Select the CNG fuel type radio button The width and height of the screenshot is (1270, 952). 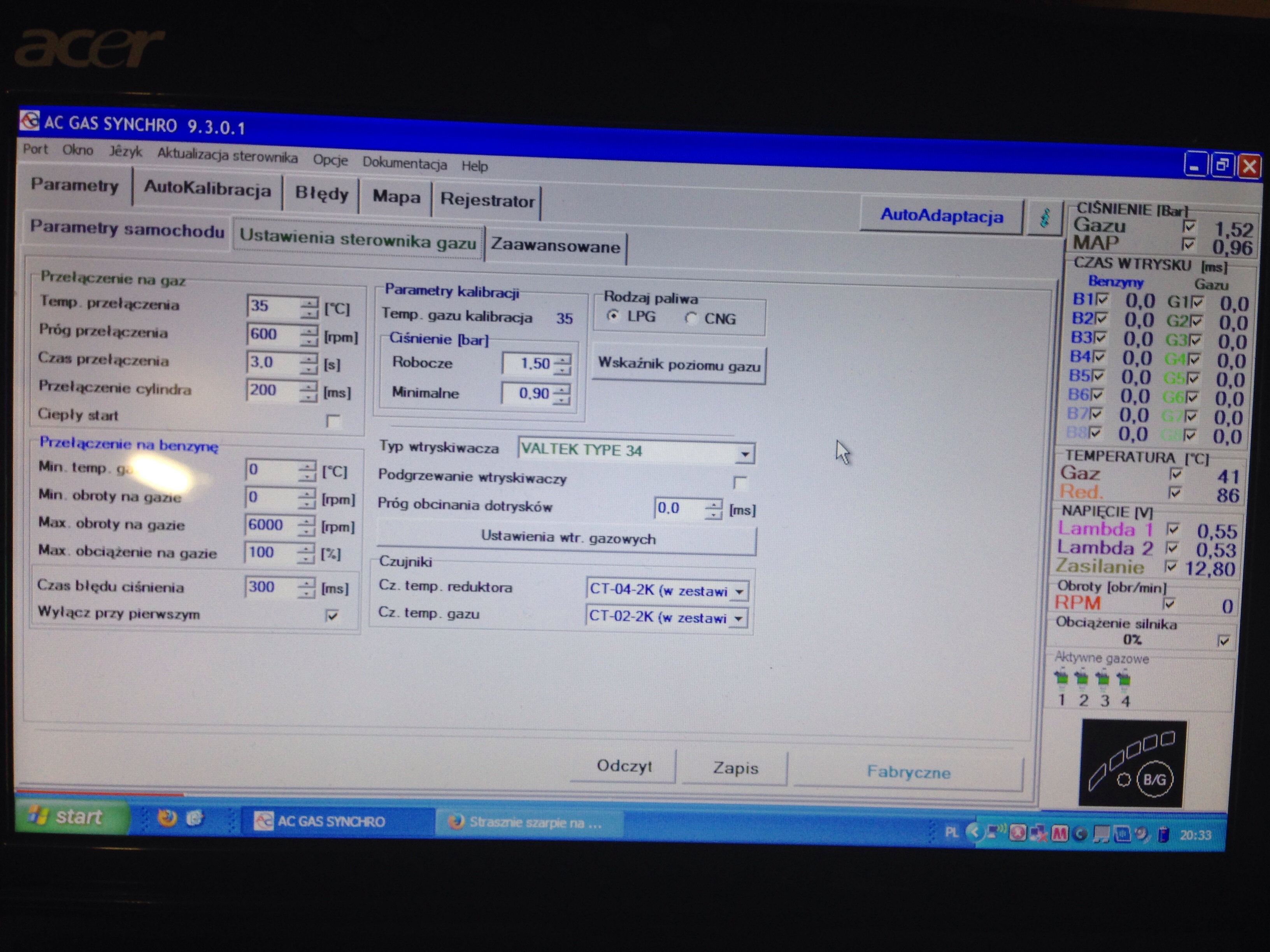tap(691, 318)
